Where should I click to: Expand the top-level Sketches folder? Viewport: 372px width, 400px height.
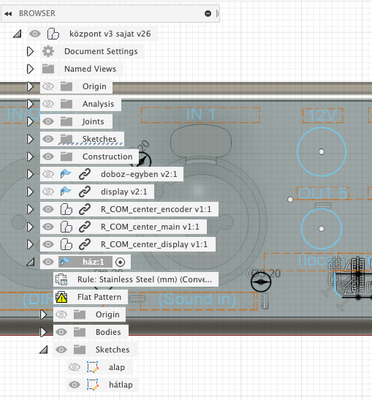(x=30, y=139)
